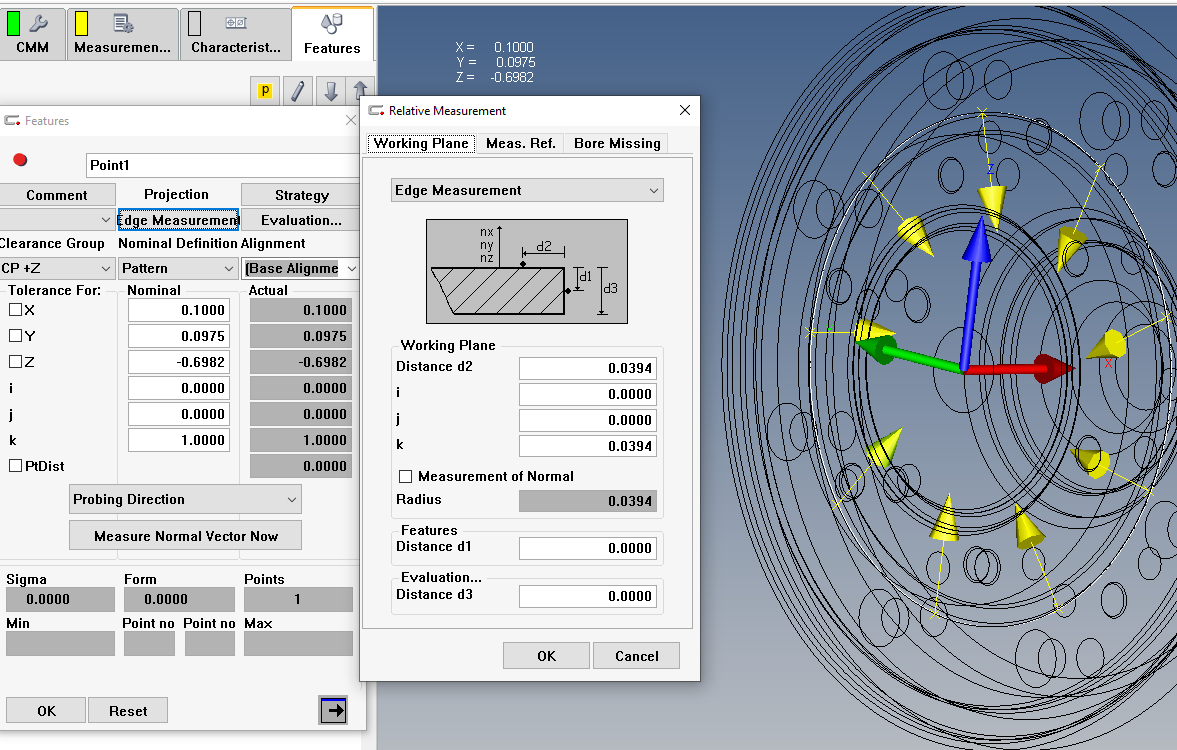This screenshot has height=750, width=1177.
Task: Click the yellow P toolbar icon
Action: tap(265, 91)
